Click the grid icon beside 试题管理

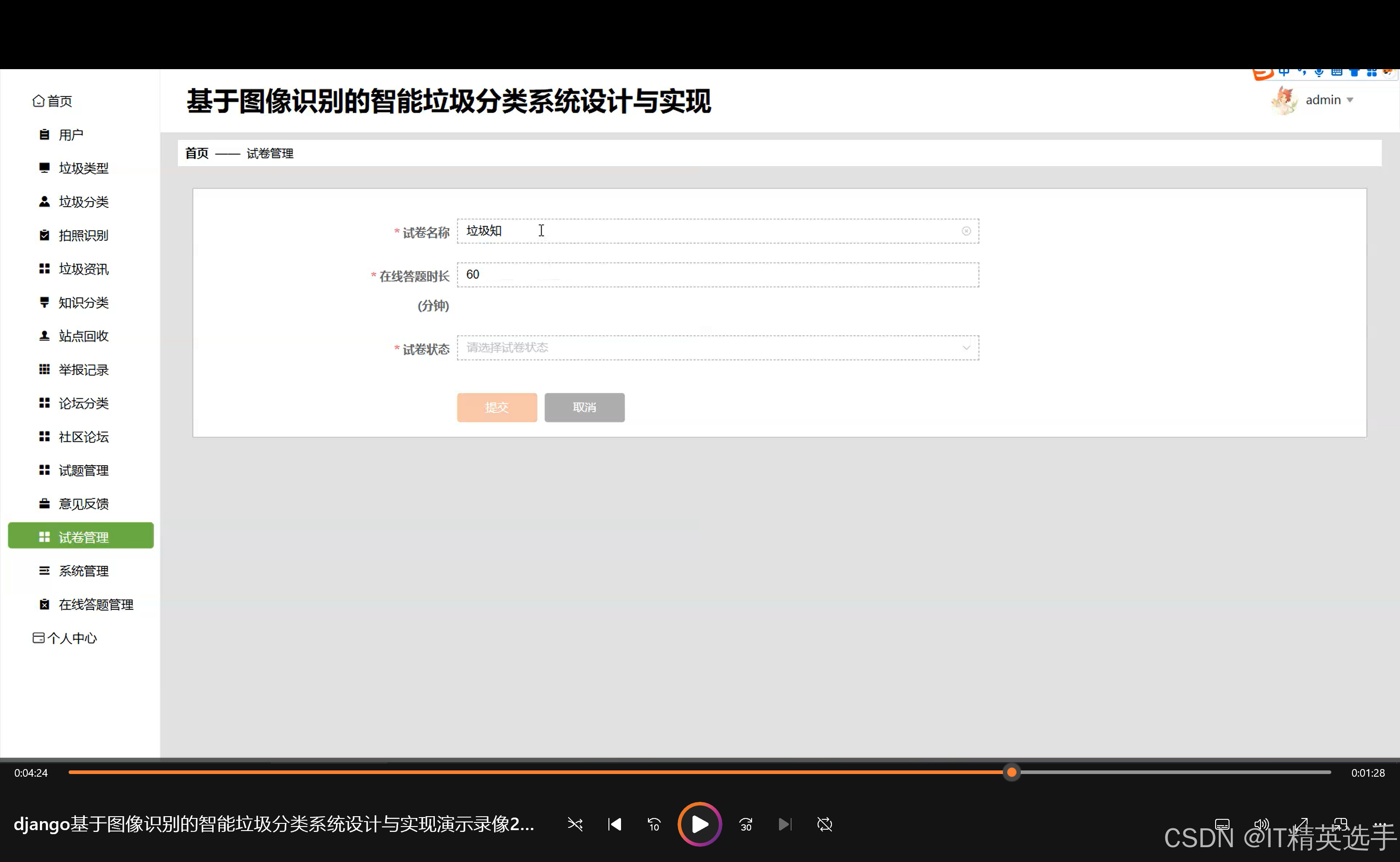point(44,471)
